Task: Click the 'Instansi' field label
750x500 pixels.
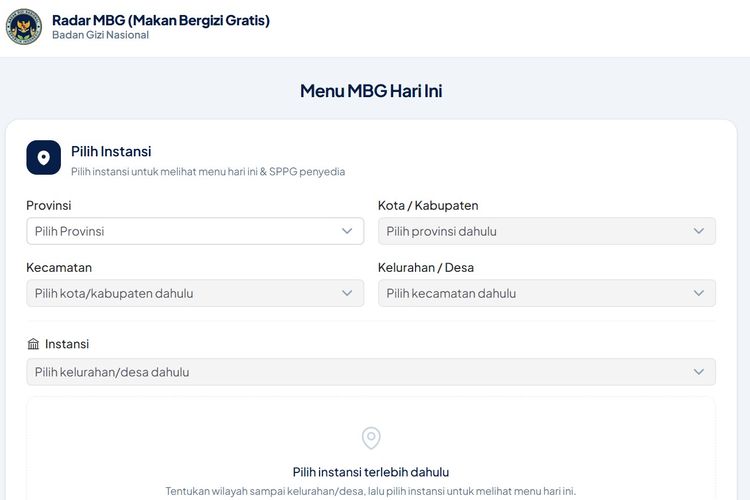Action: [67, 344]
